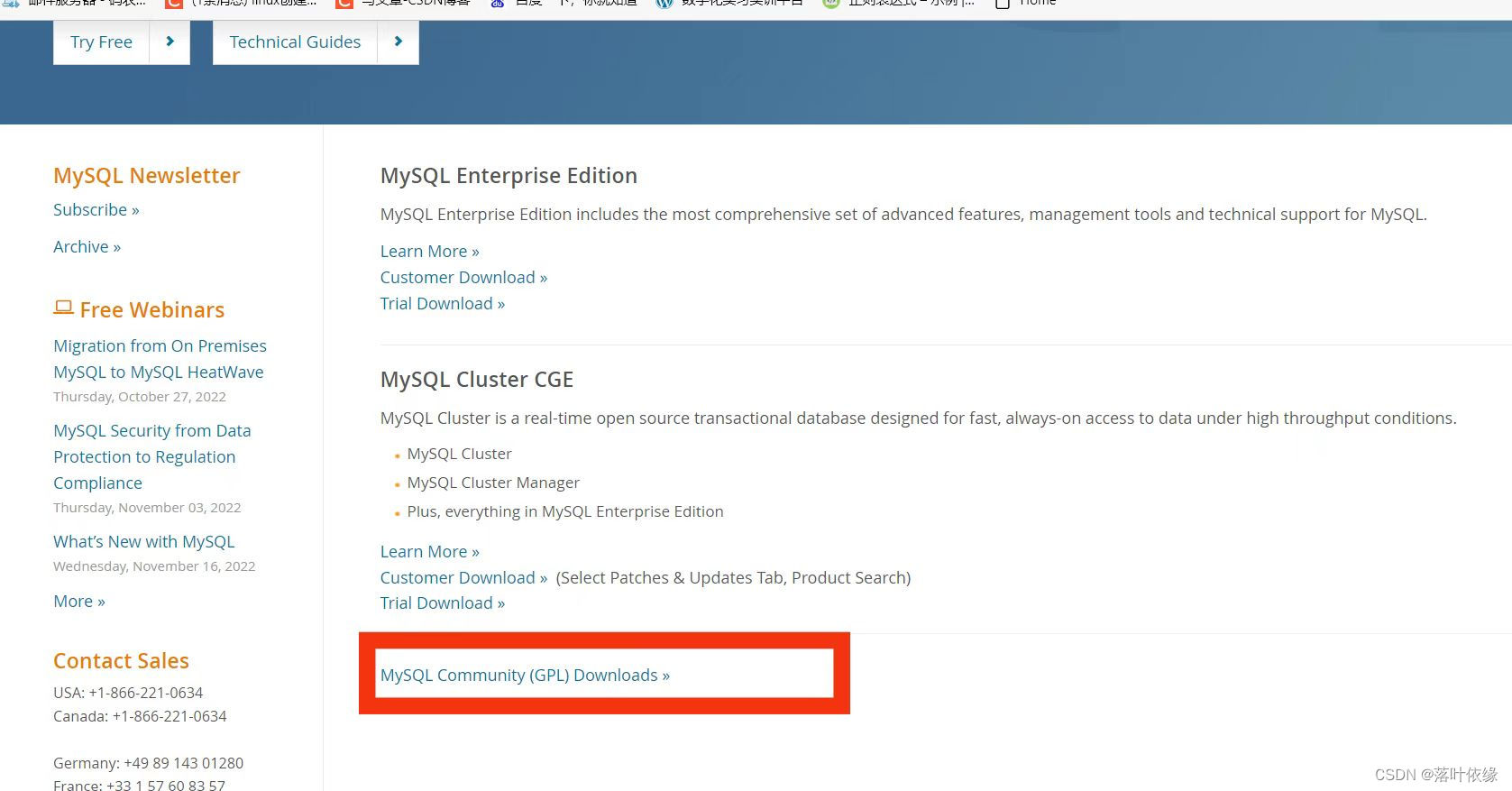Click the arrow next to Try Free
1512x791 pixels.
coord(170,42)
